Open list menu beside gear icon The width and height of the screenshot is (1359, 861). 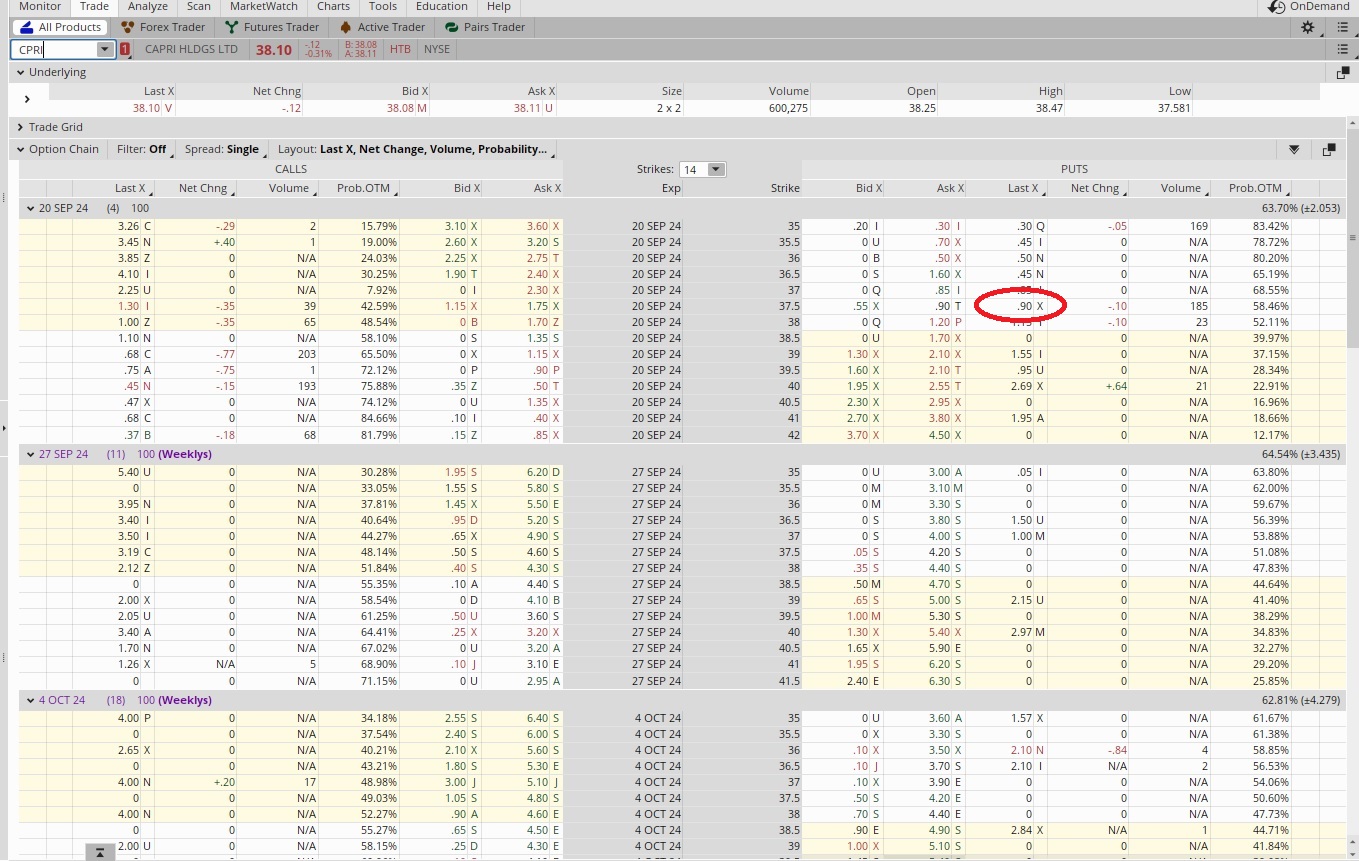coord(1343,27)
